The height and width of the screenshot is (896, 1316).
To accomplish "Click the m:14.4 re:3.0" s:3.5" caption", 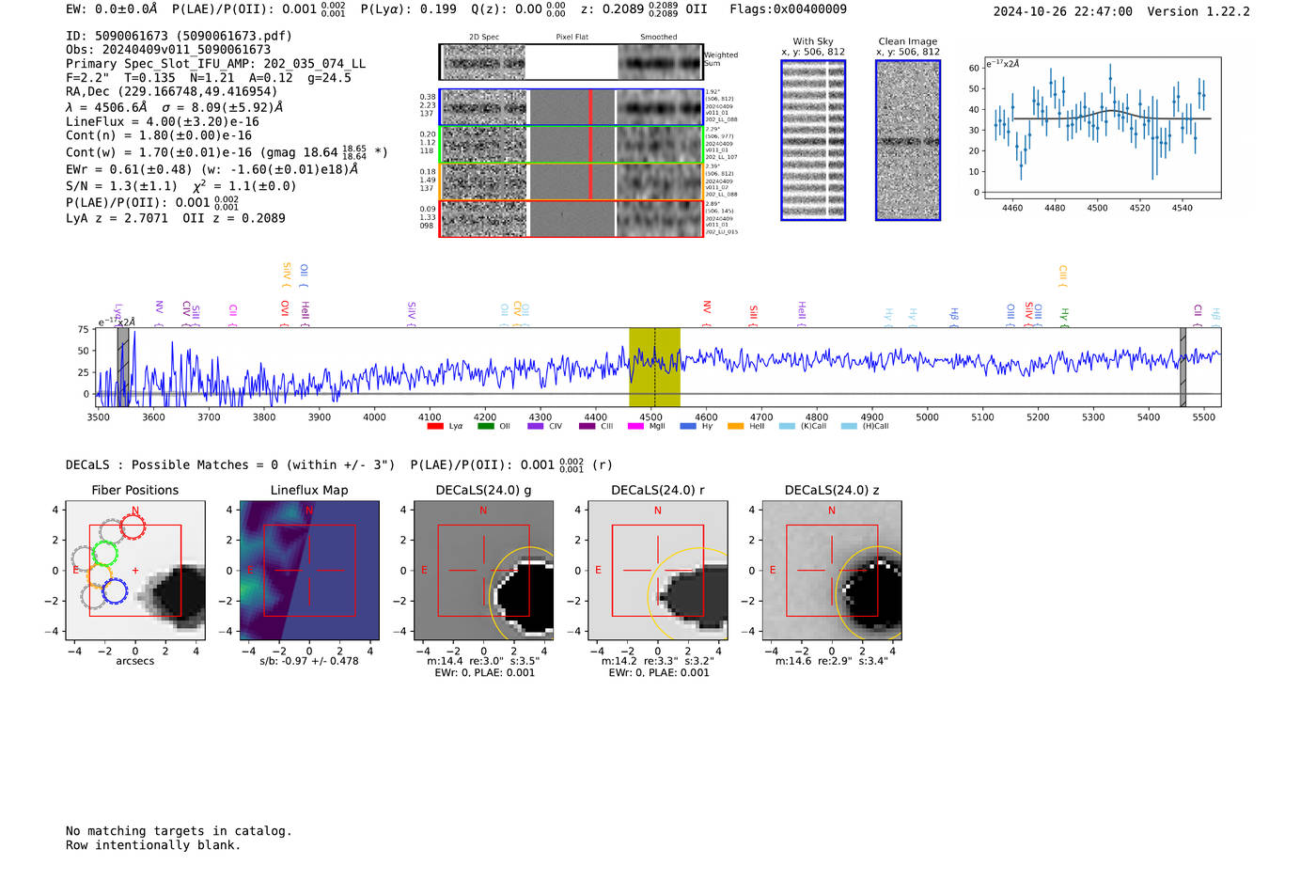I will [483, 661].
